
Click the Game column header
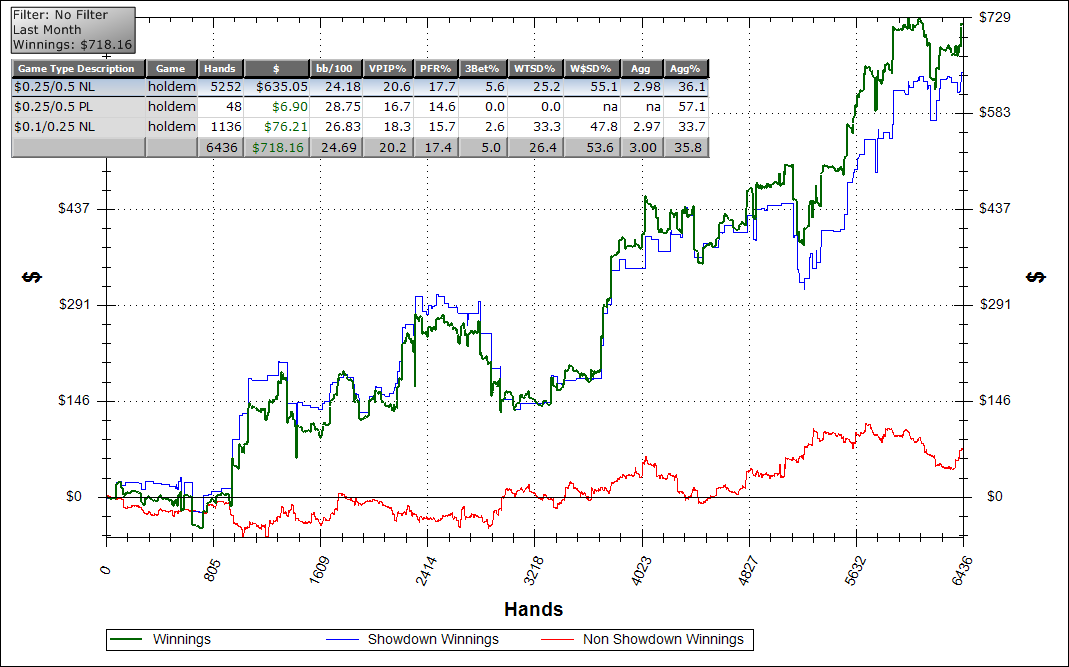coord(172,68)
